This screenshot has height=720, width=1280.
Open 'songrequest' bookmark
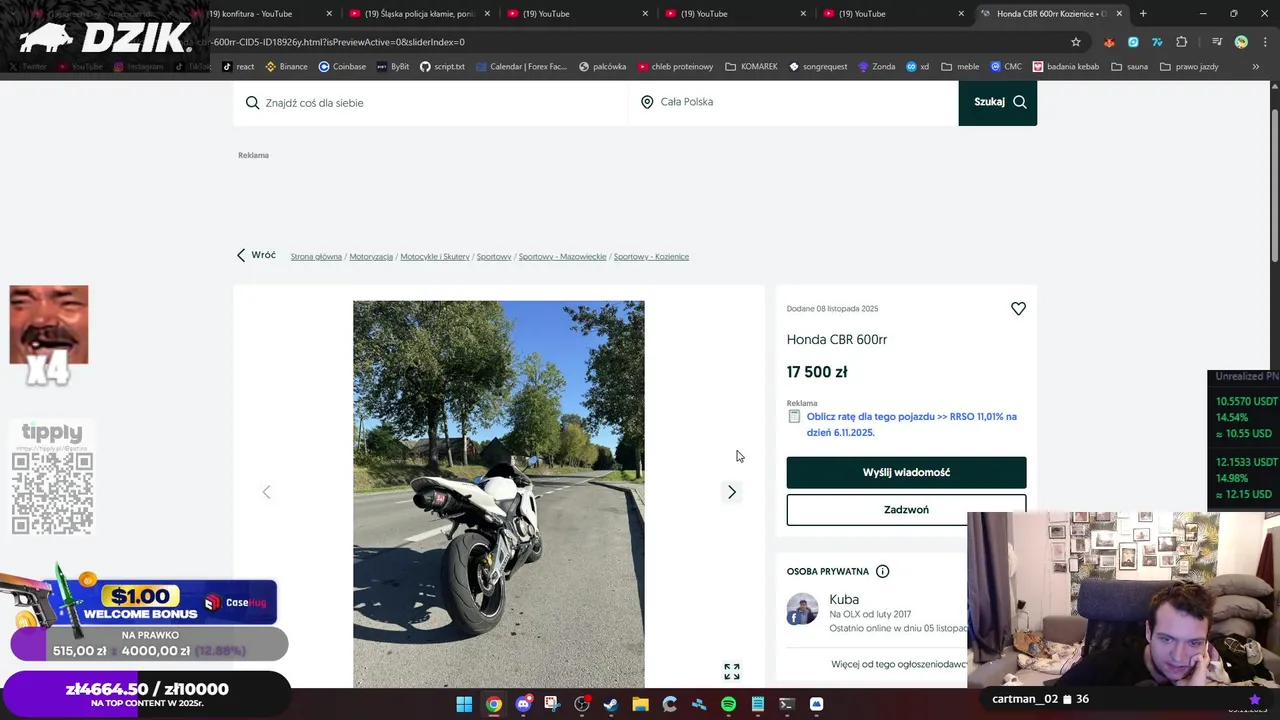click(818, 67)
